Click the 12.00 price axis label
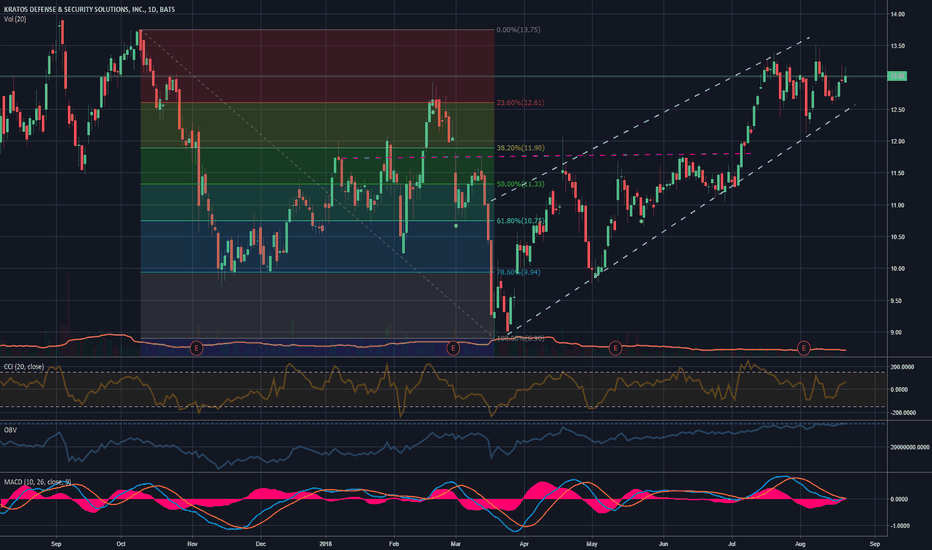 pos(898,142)
